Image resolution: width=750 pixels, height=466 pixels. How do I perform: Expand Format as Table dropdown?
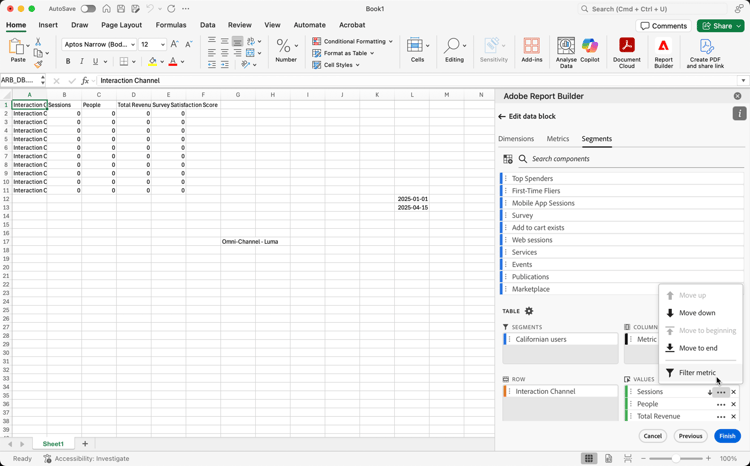372,53
